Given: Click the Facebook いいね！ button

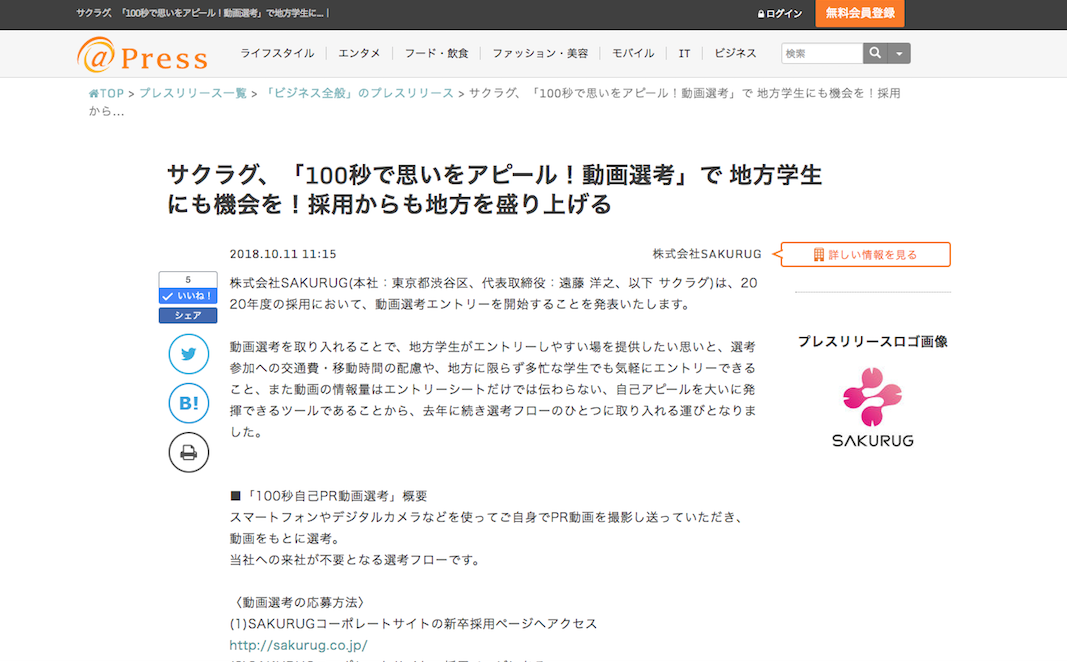Looking at the screenshot, I should pyautogui.click(x=188, y=296).
